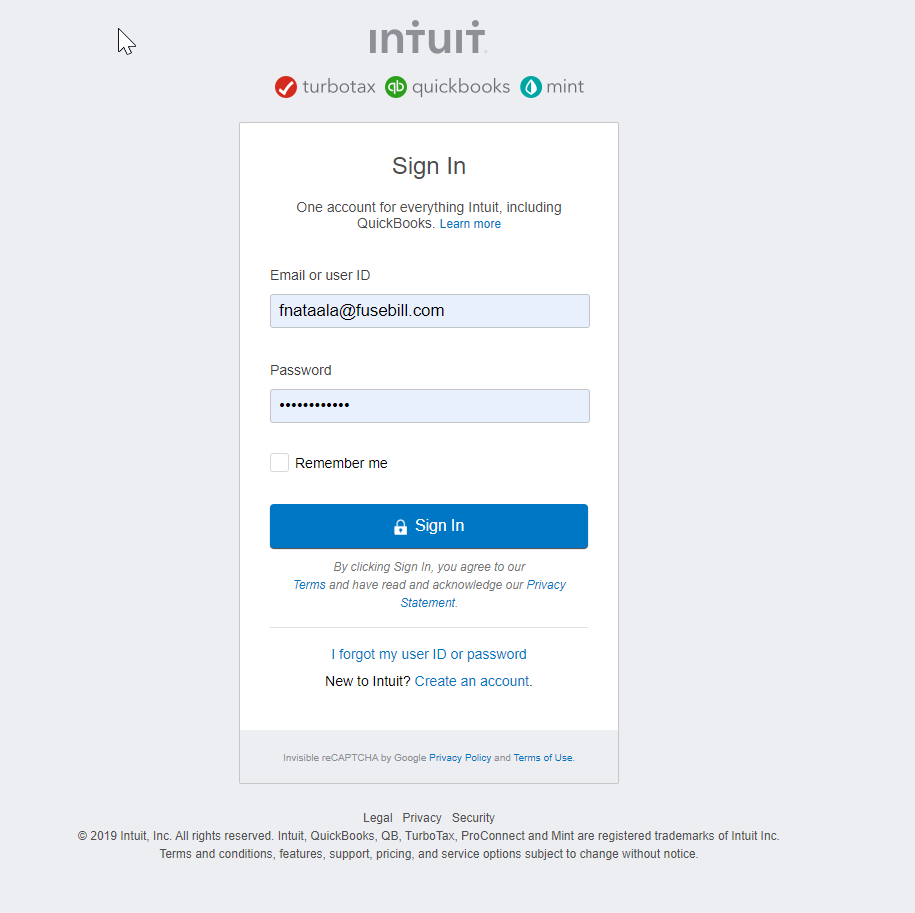This screenshot has width=915, height=913.
Task: Click the quickbooks brand text
Action: click(x=461, y=87)
